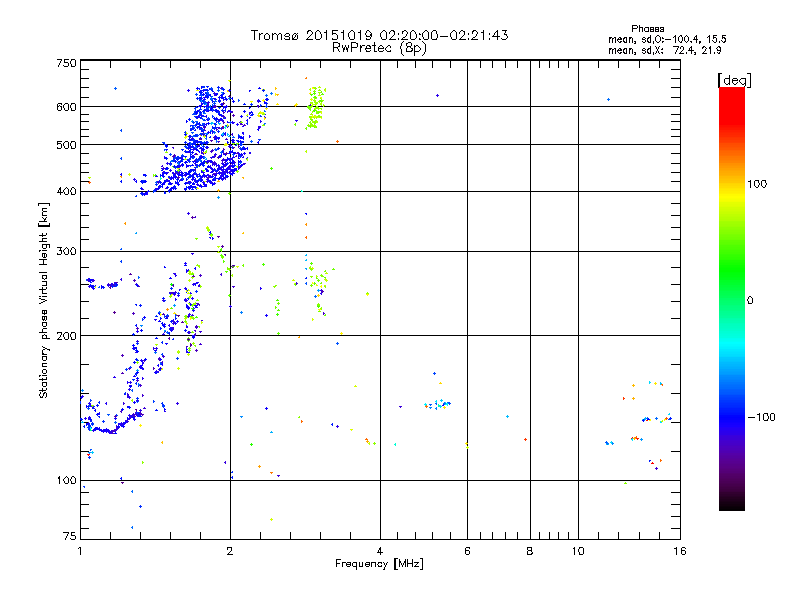Click the y-axis tick label '100'
Screen dimensions: 800x600
(66, 480)
